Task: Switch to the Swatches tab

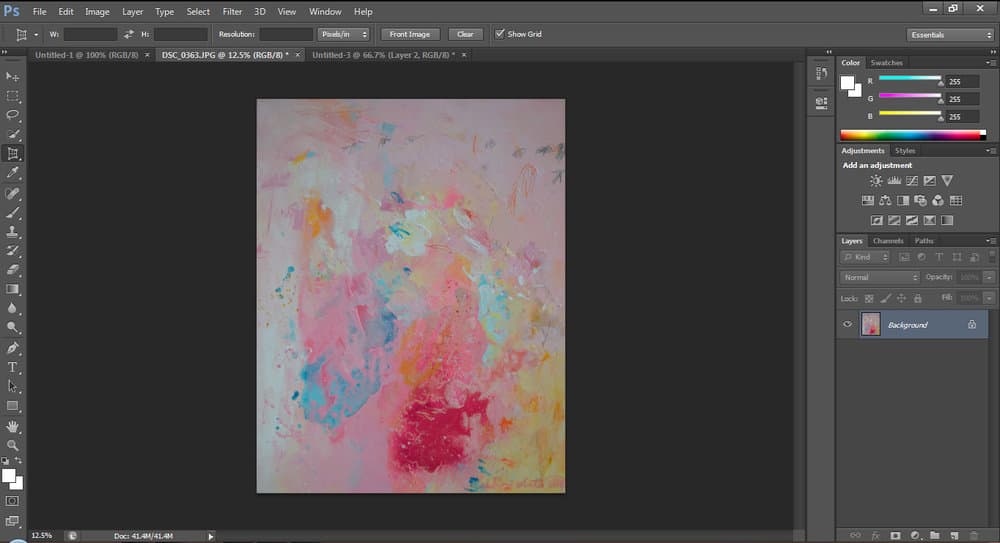Action: pyautogui.click(x=886, y=63)
